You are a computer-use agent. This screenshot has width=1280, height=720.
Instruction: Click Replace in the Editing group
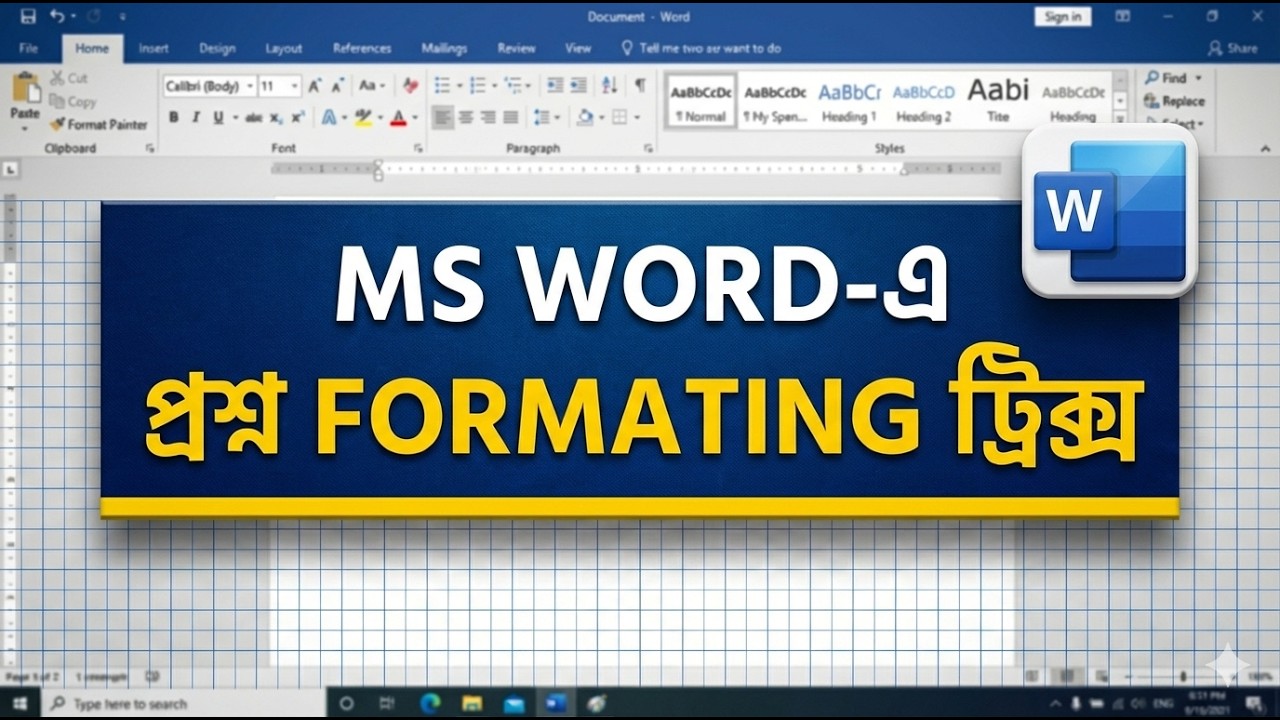1175,101
